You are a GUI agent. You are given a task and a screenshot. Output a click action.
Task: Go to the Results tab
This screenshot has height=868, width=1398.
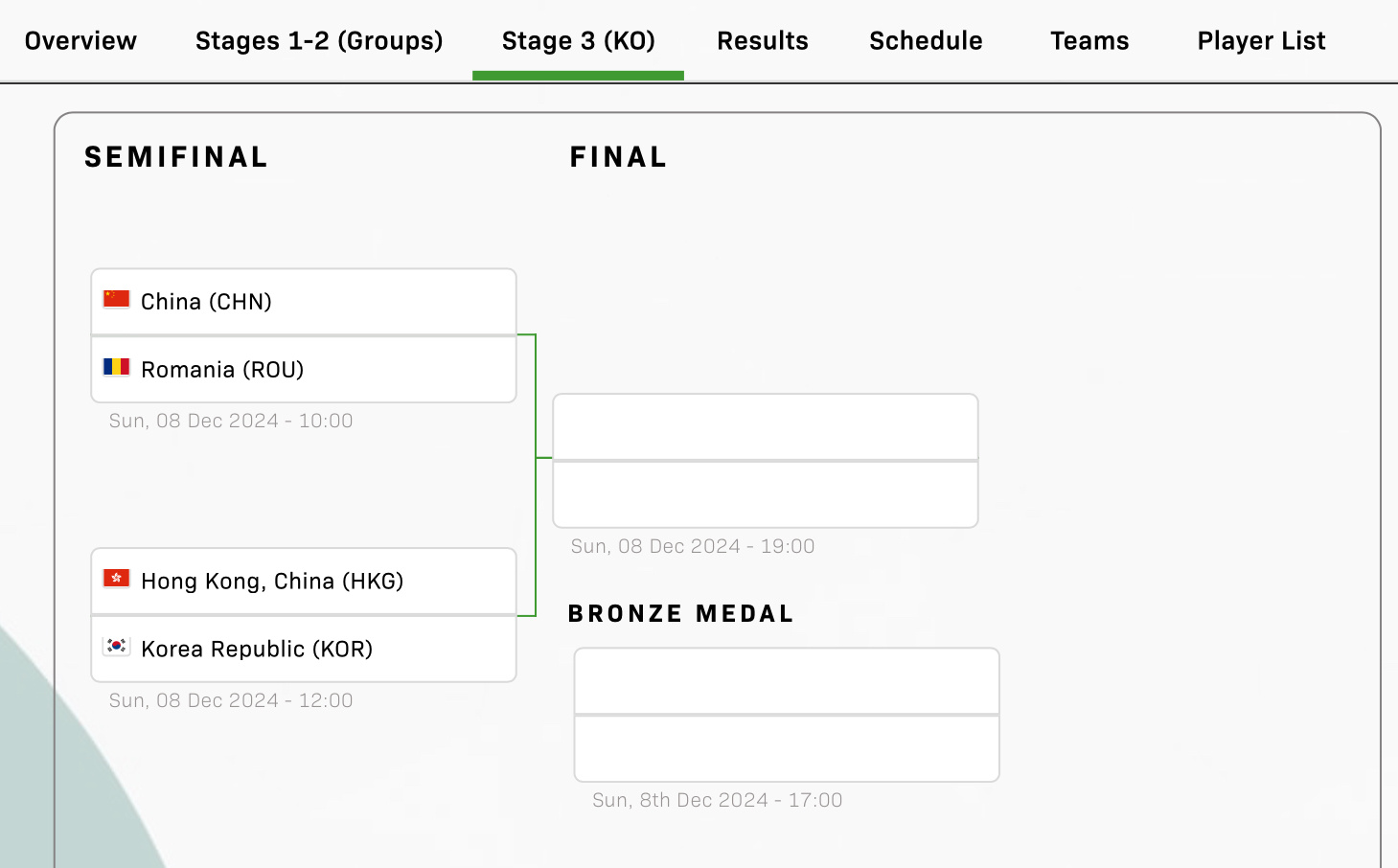coord(763,41)
